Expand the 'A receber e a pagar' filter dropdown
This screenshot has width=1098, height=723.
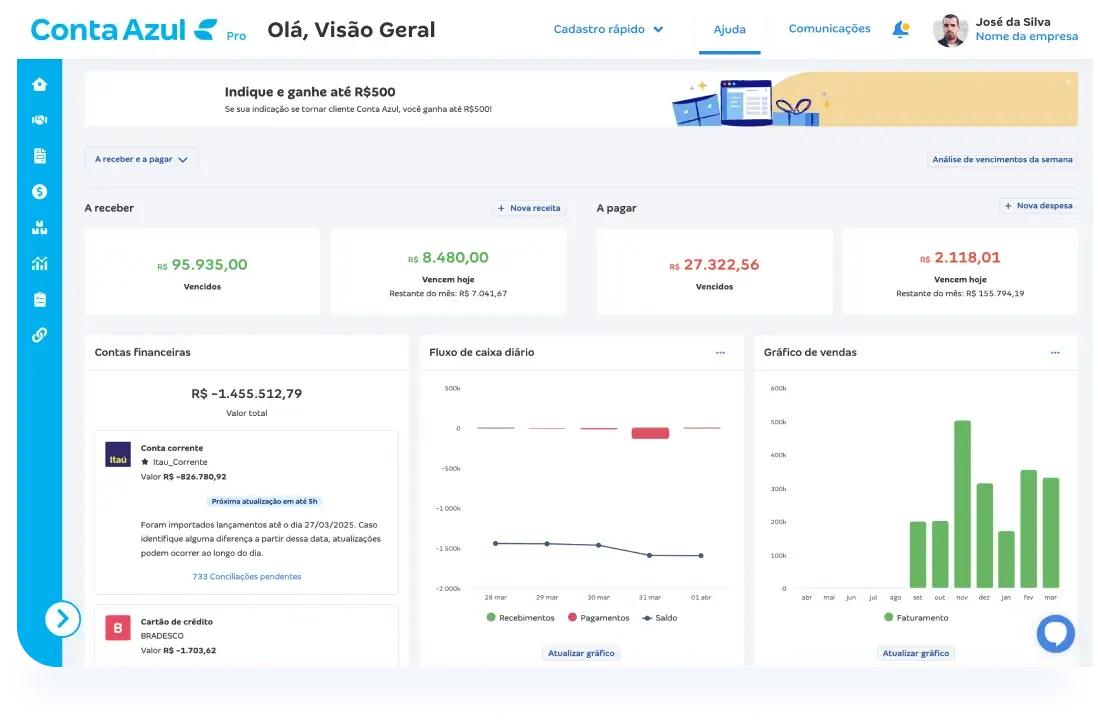click(140, 158)
